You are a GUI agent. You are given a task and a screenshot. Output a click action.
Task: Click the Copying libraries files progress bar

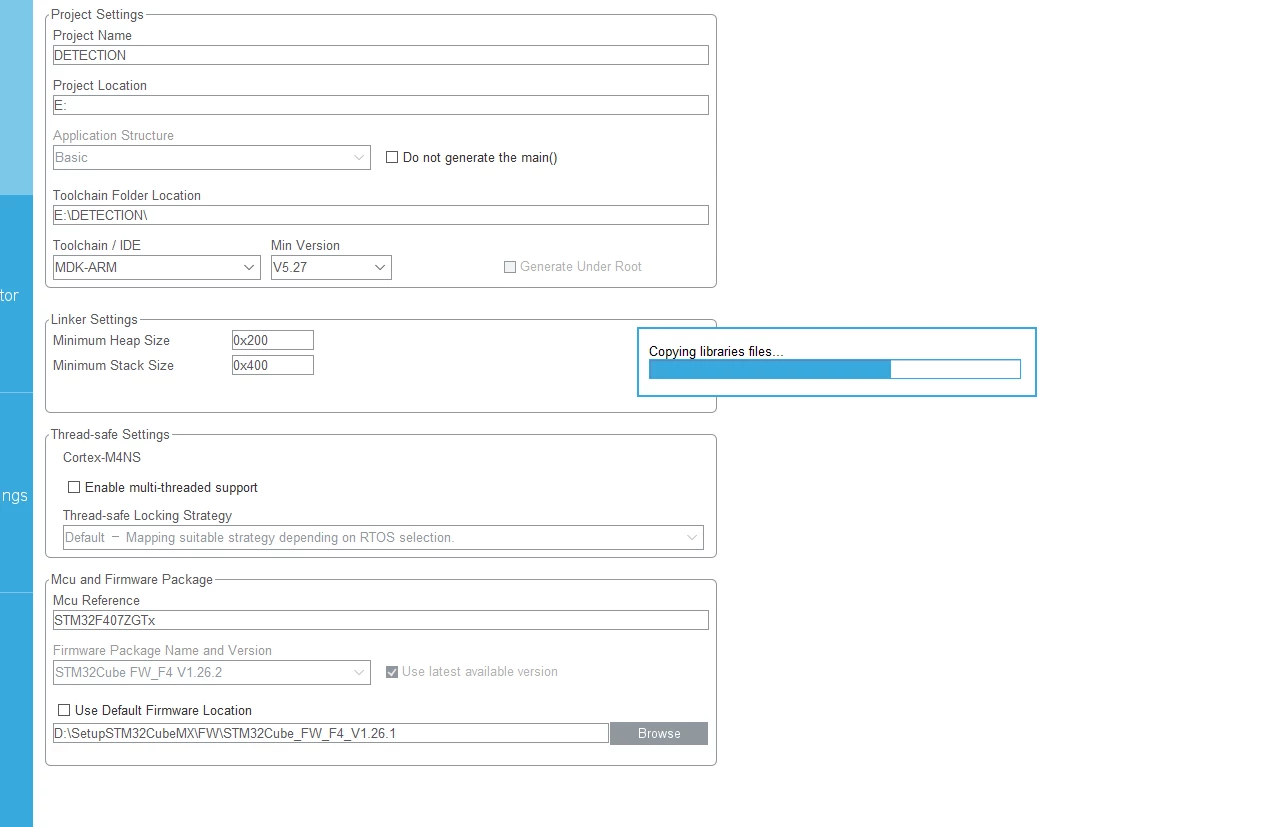point(835,369)
